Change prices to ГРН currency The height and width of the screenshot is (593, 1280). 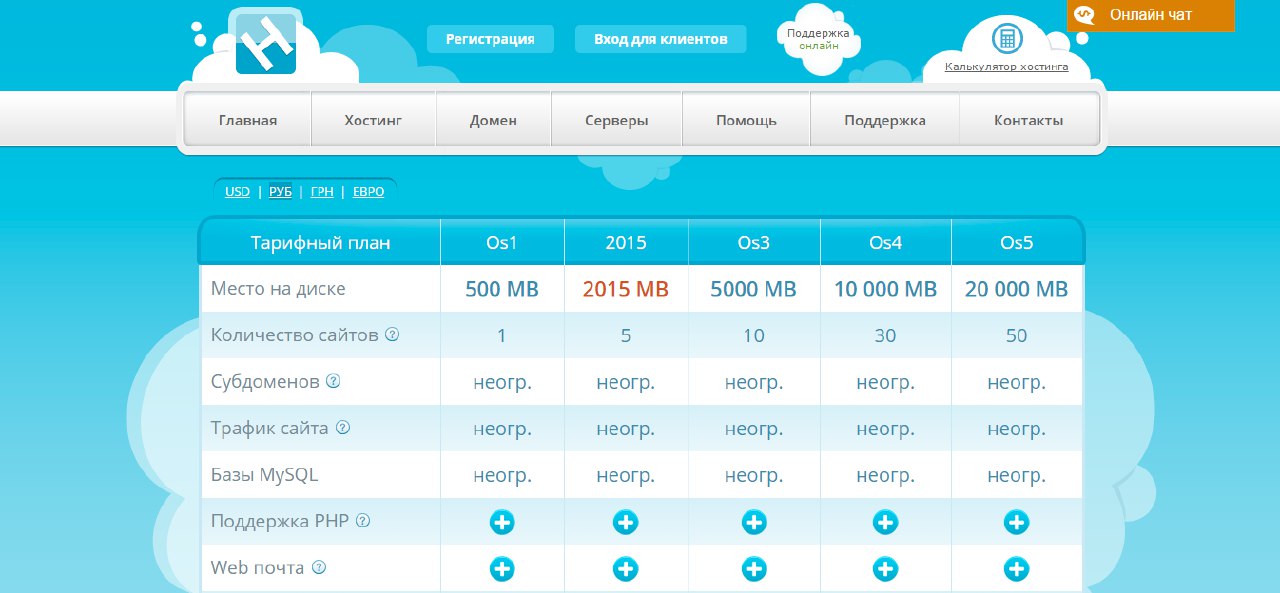click(322, 192)
